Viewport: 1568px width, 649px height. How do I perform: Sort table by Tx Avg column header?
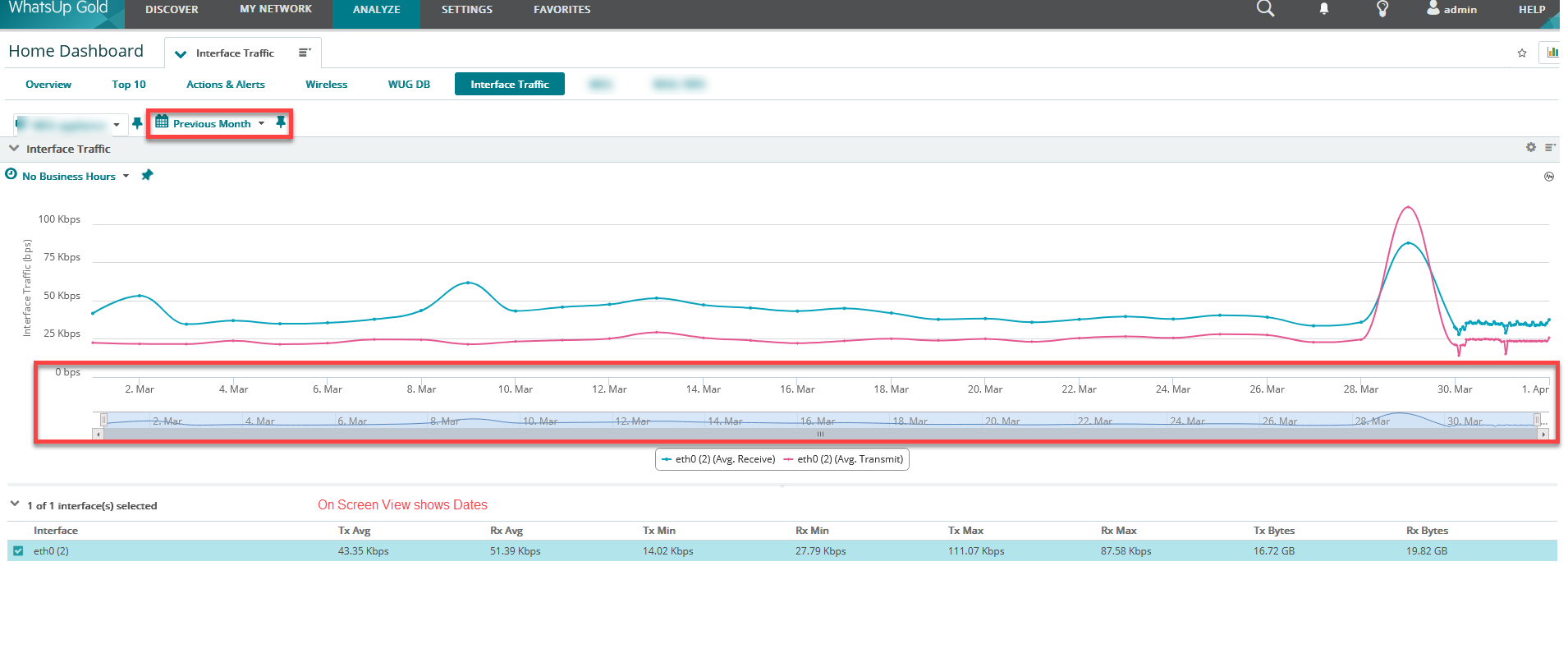(354, 531)
